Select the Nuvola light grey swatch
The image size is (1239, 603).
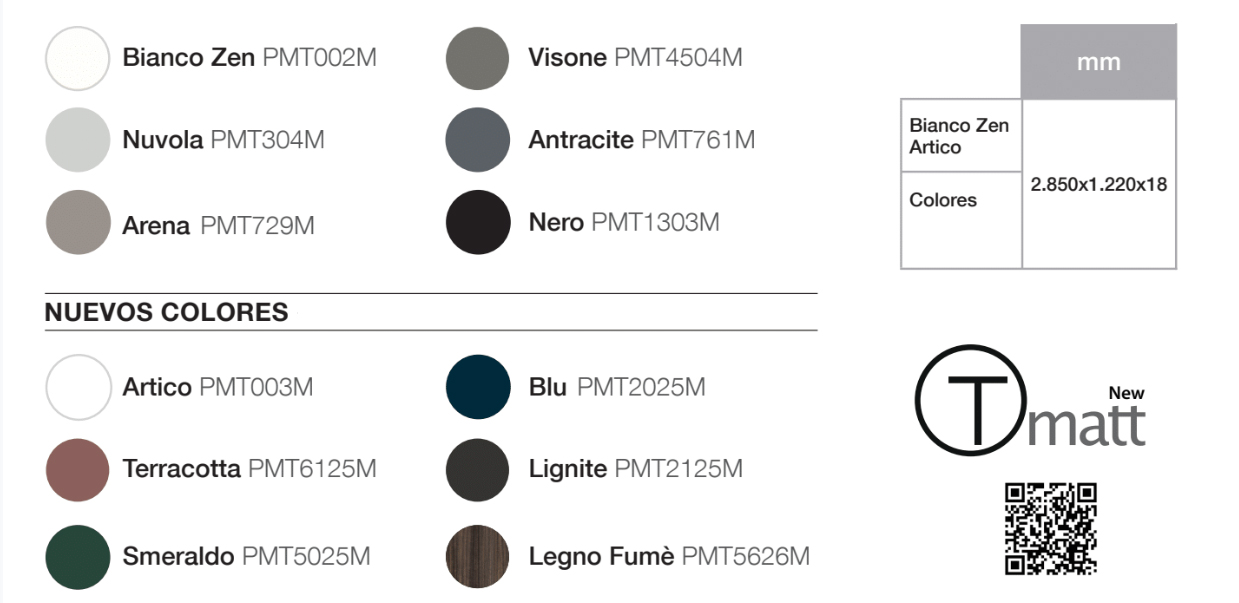[77, 140]
